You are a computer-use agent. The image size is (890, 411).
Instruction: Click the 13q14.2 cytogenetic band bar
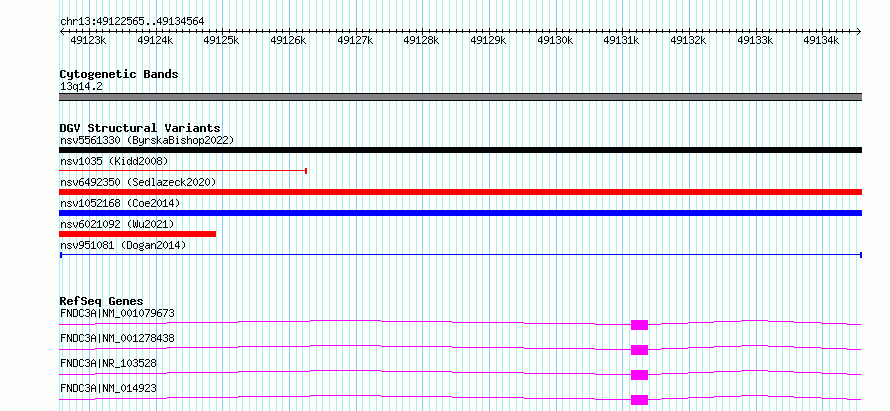(460, 97)
